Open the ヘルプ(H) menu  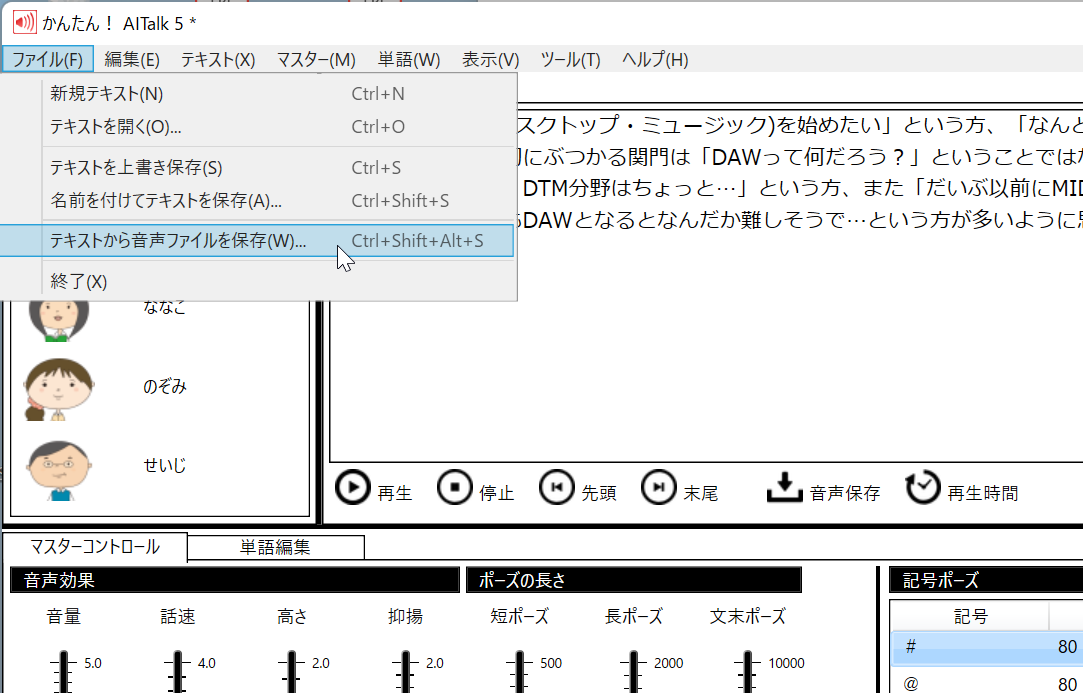(655, 59)
